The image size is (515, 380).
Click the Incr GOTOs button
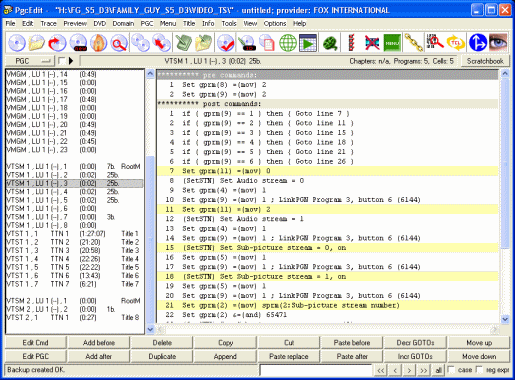[x=415, y=356]
